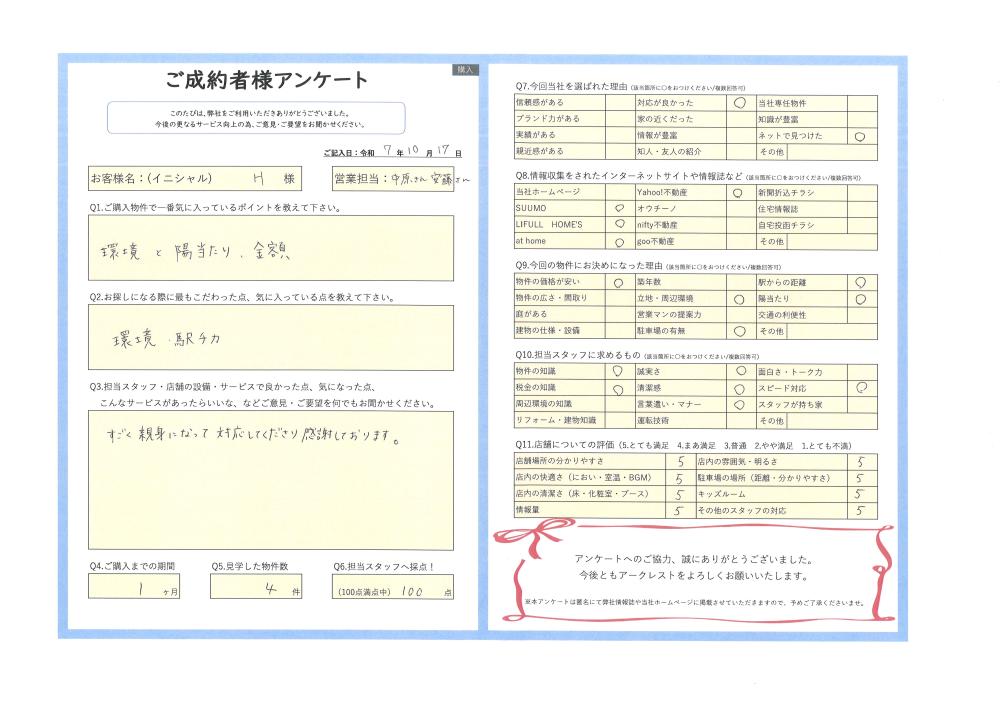Click the rating cell for キッズルーム
This screenshot has width=1000, height=707.
point(859,494)
